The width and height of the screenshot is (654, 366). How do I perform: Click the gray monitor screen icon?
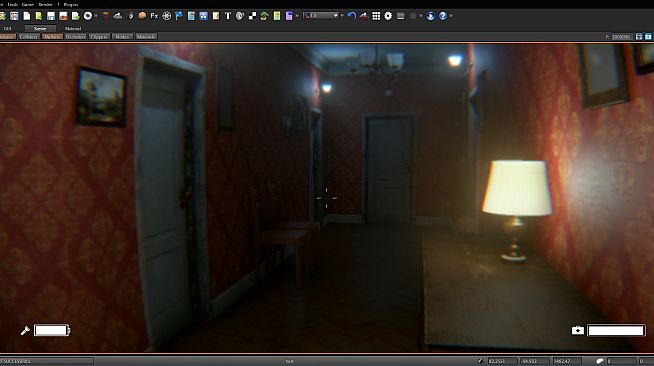pos(400,16)
